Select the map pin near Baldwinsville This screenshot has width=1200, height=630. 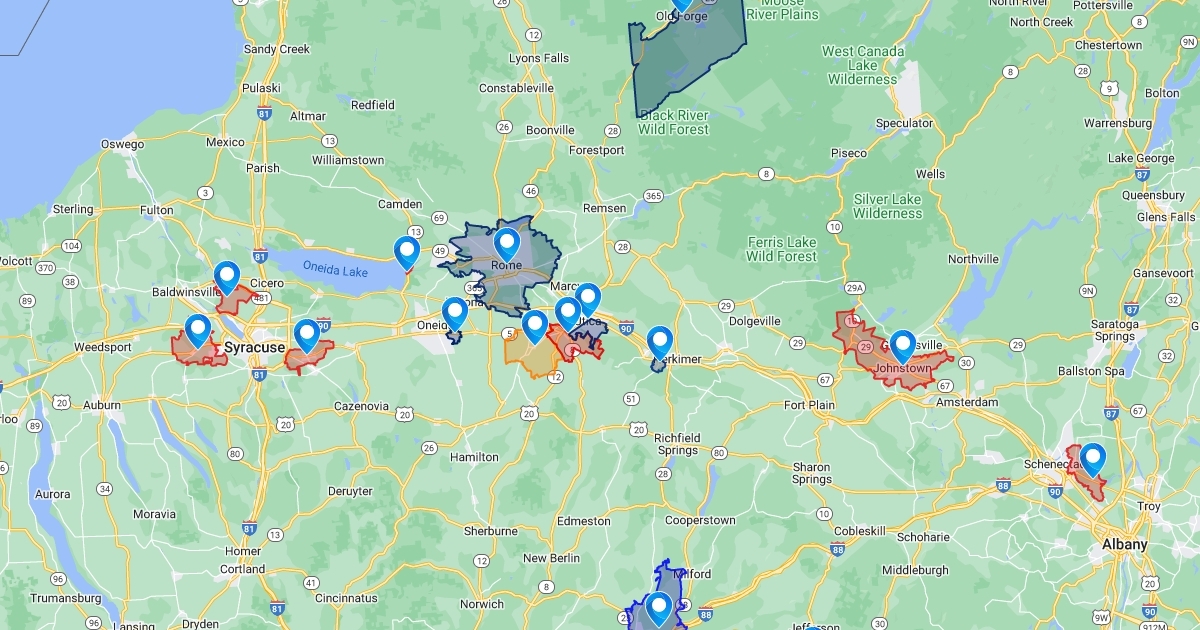pos(227,275)
